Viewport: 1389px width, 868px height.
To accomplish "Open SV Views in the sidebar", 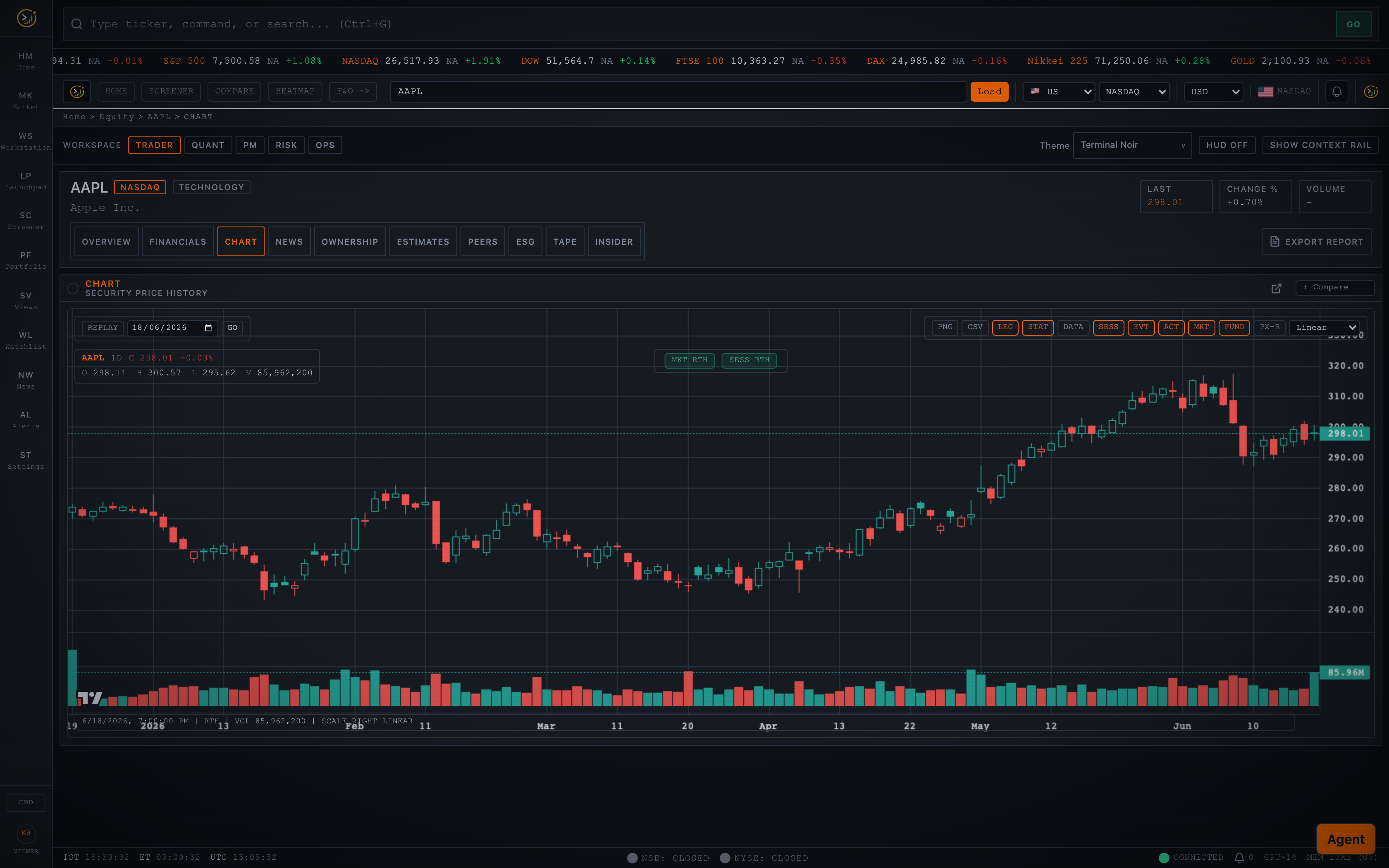I will pyautogui.click(x=26, y=301).
